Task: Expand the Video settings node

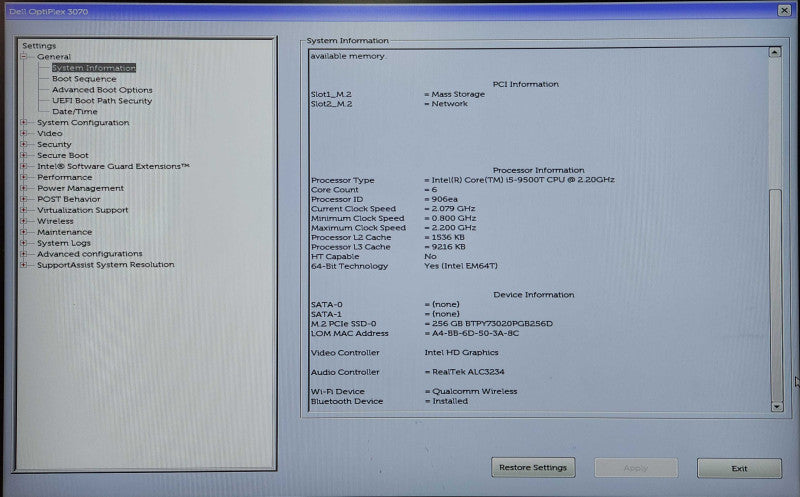Action: [x=23, y=133]
